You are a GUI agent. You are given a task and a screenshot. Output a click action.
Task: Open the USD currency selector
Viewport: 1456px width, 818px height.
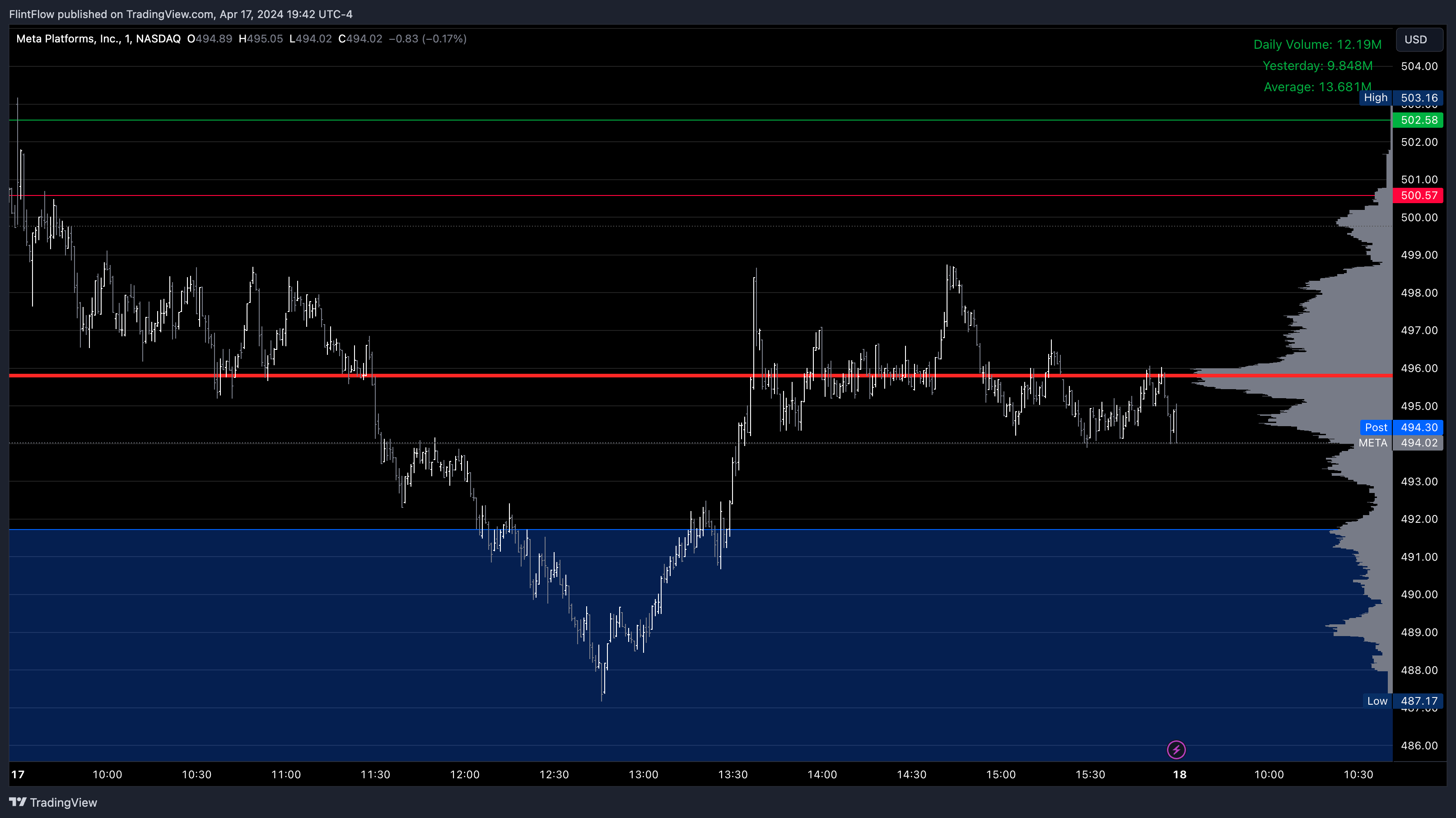(x=1419, y=40)
